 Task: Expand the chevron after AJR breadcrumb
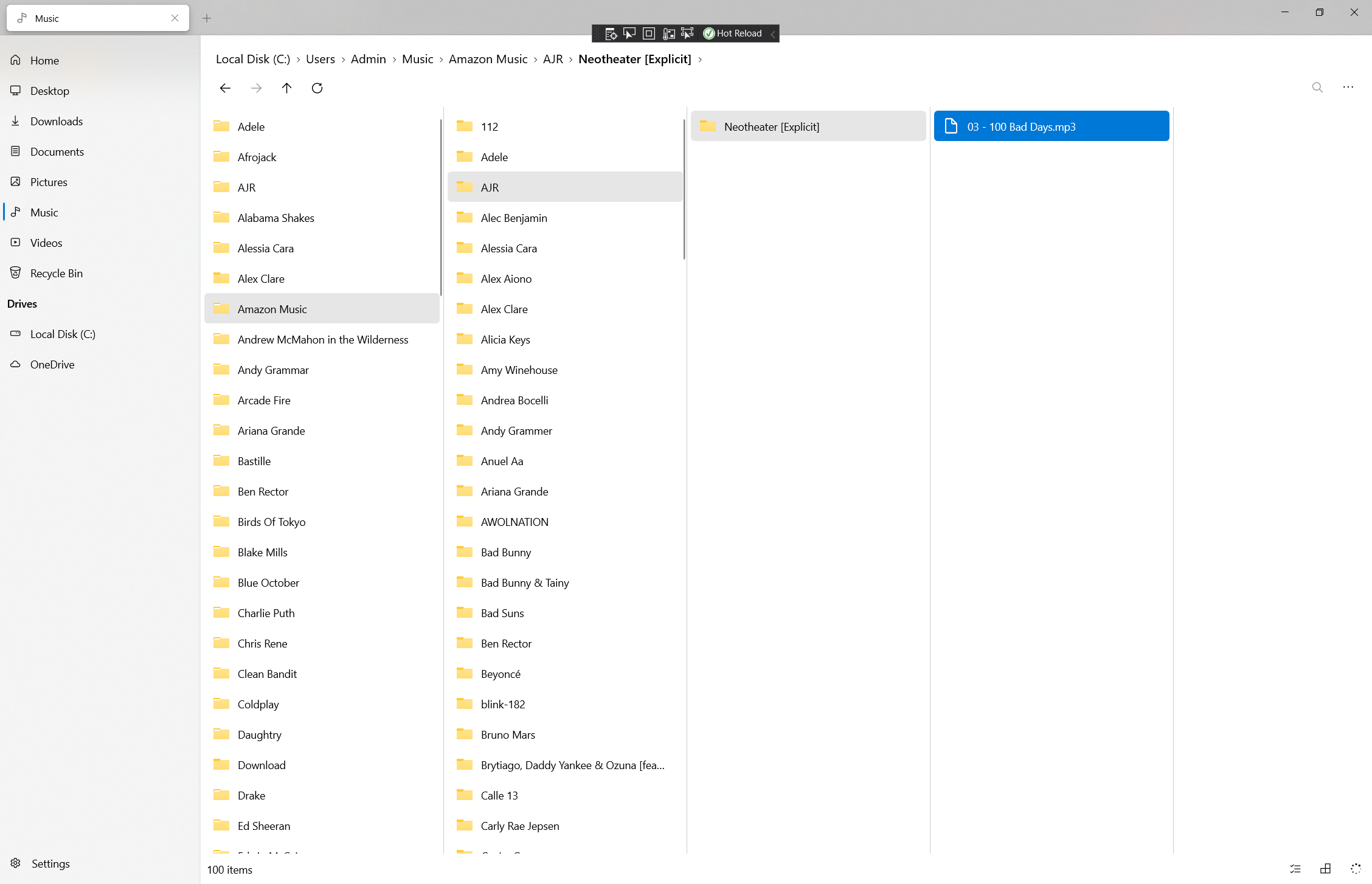[x=570, y=60]
